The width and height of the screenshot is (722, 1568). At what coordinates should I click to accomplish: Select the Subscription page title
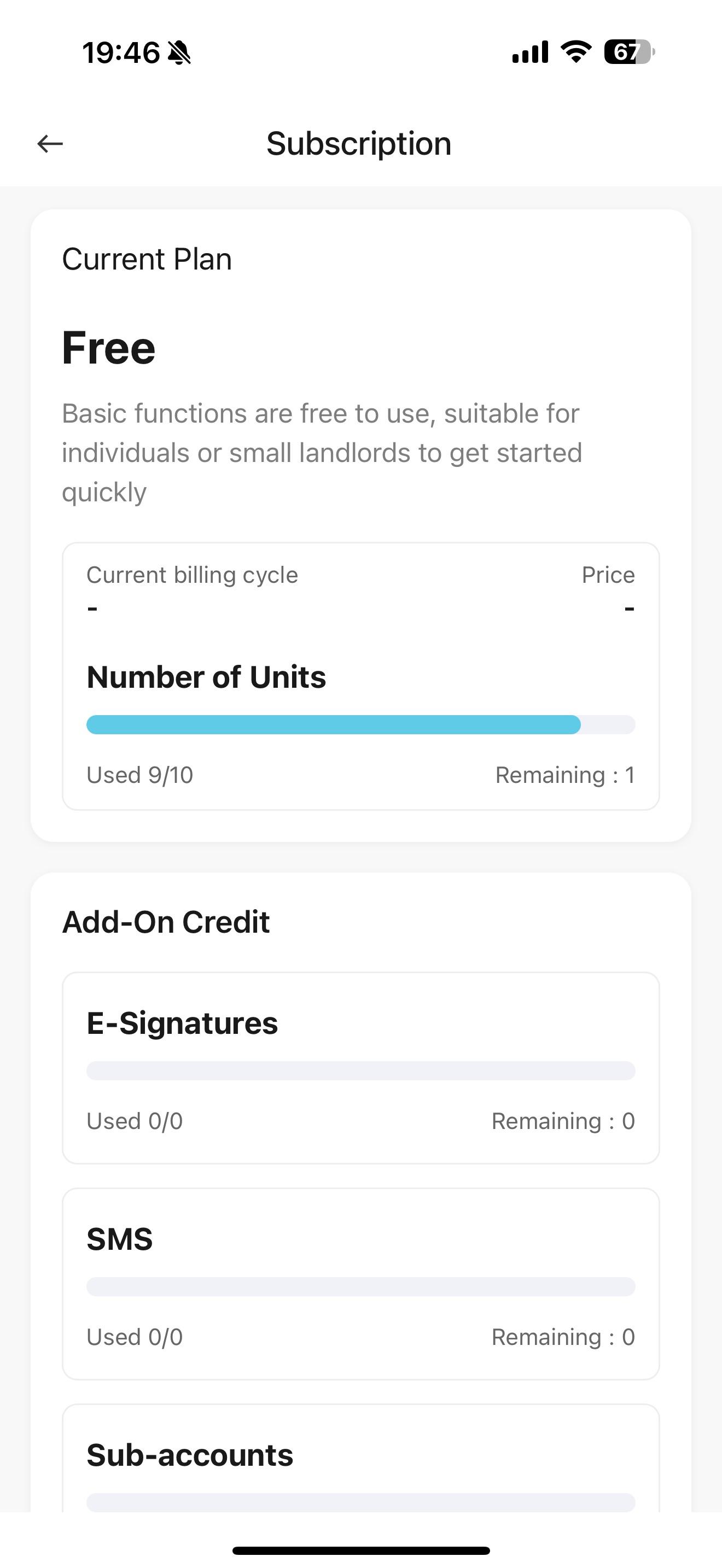[x=359, y=144]
